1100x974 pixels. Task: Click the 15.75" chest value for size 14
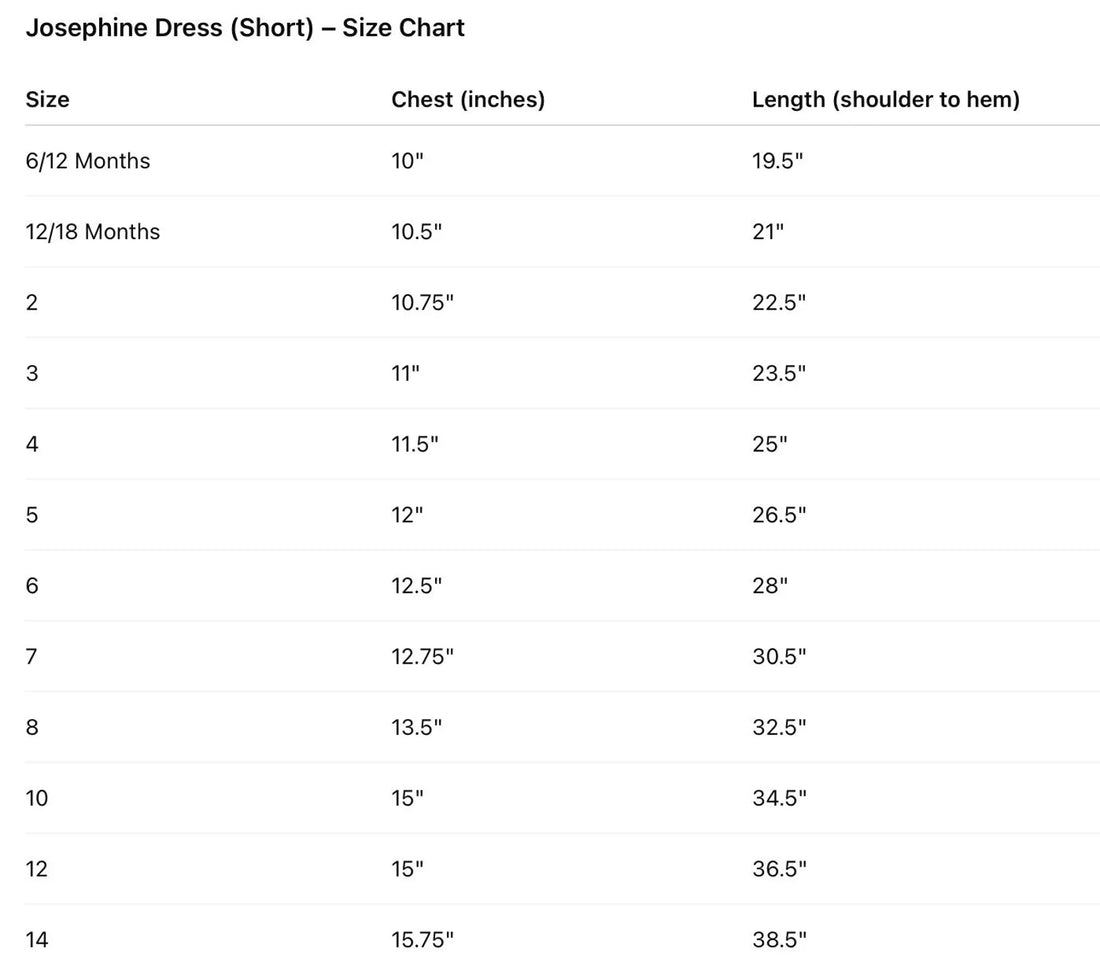coord(422,940)
